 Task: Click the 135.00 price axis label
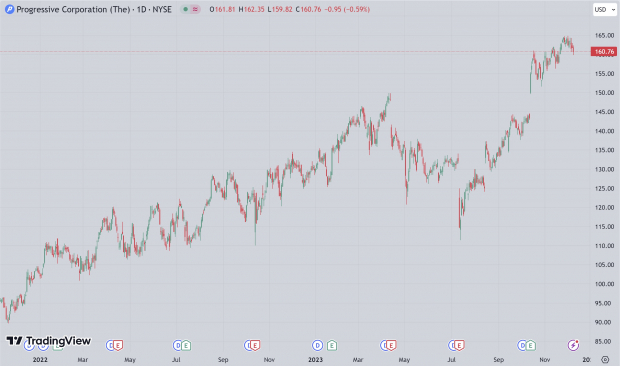click(x=605, y=150)
